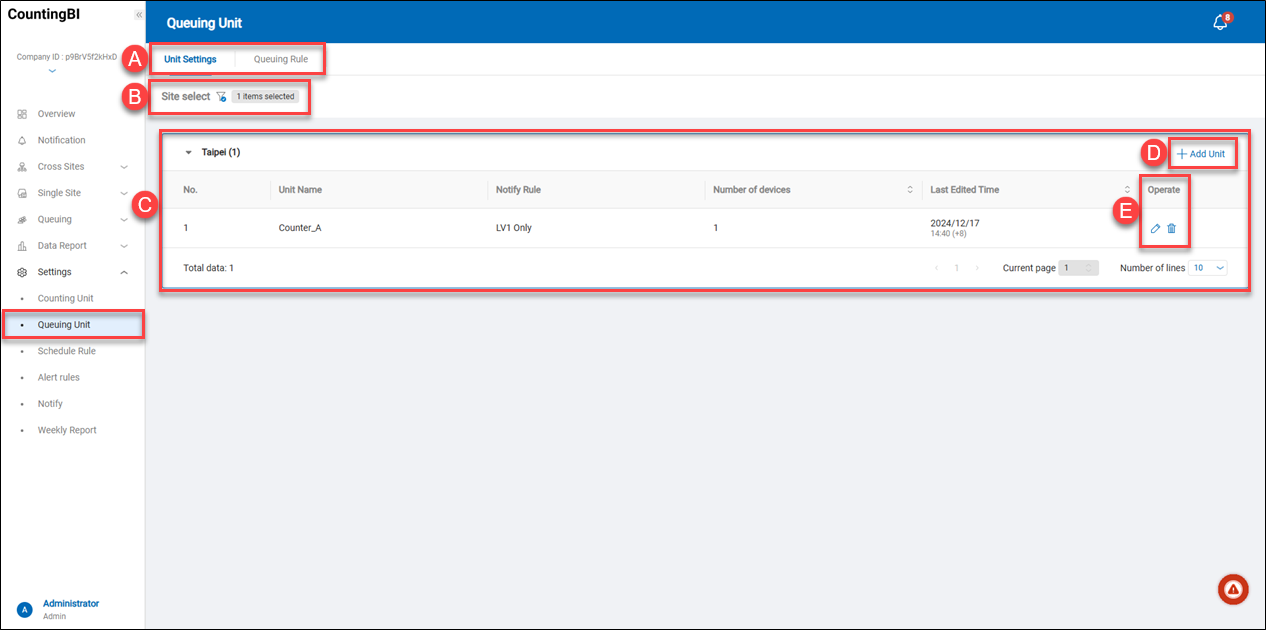Edit Counter_A with the pencil icon

[1155, 228]
